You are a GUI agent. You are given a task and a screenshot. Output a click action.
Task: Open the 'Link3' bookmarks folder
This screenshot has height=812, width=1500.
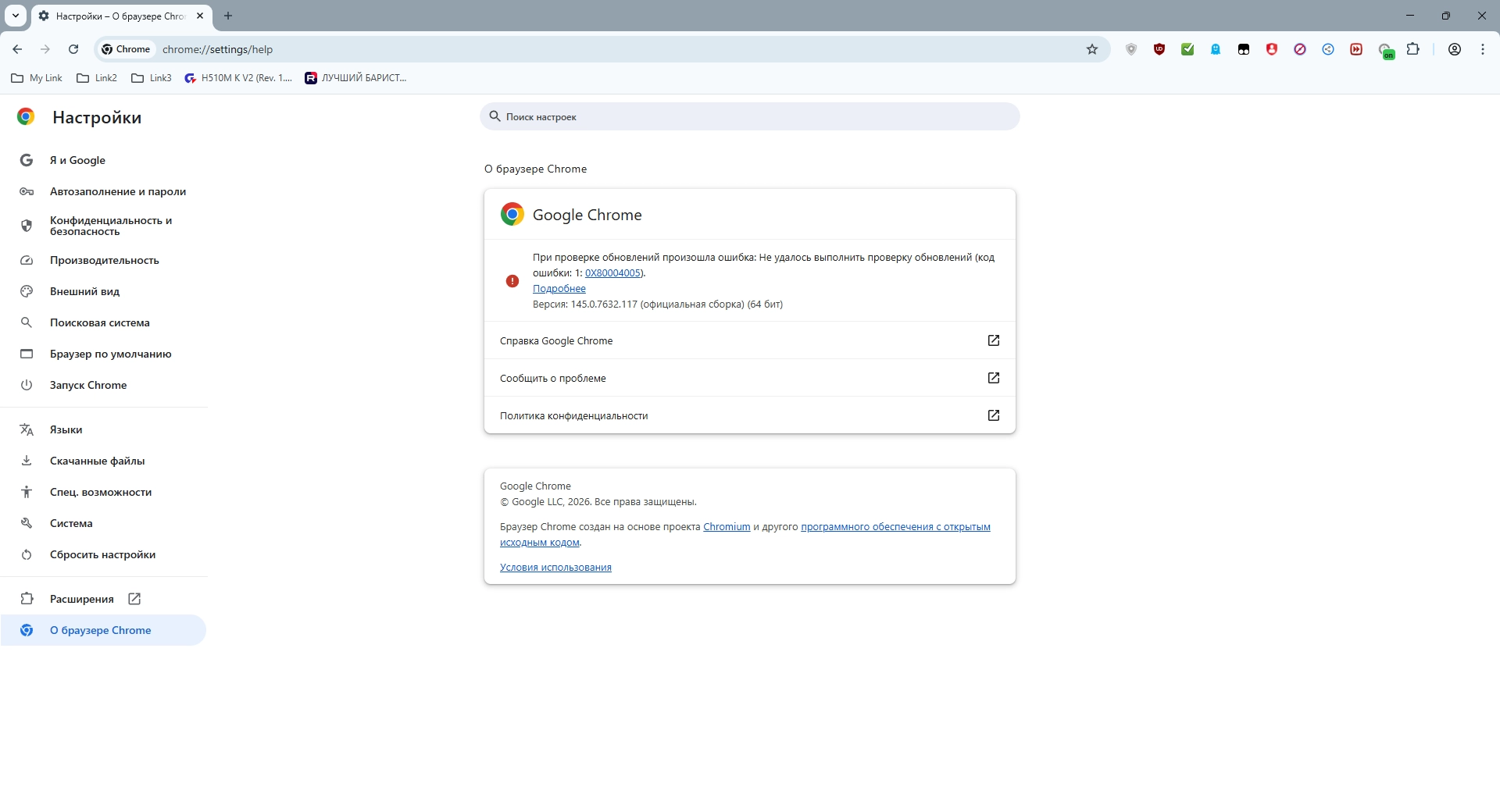coord(152,78)
